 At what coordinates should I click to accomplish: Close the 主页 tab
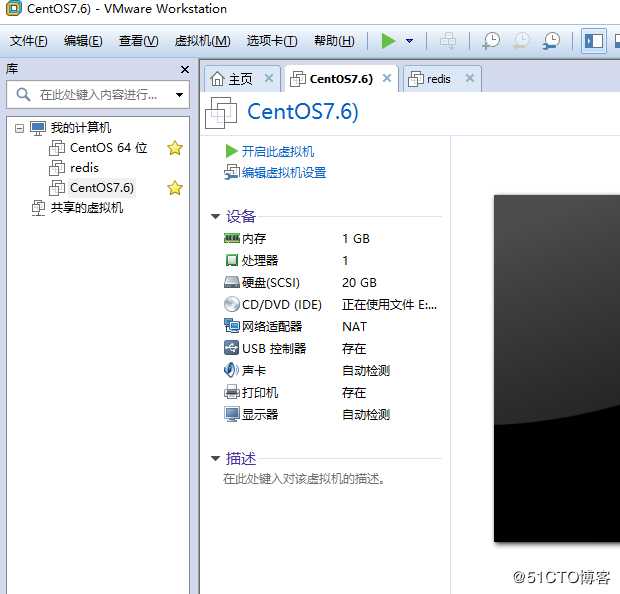pyautogui.click(x=269, y=78)
